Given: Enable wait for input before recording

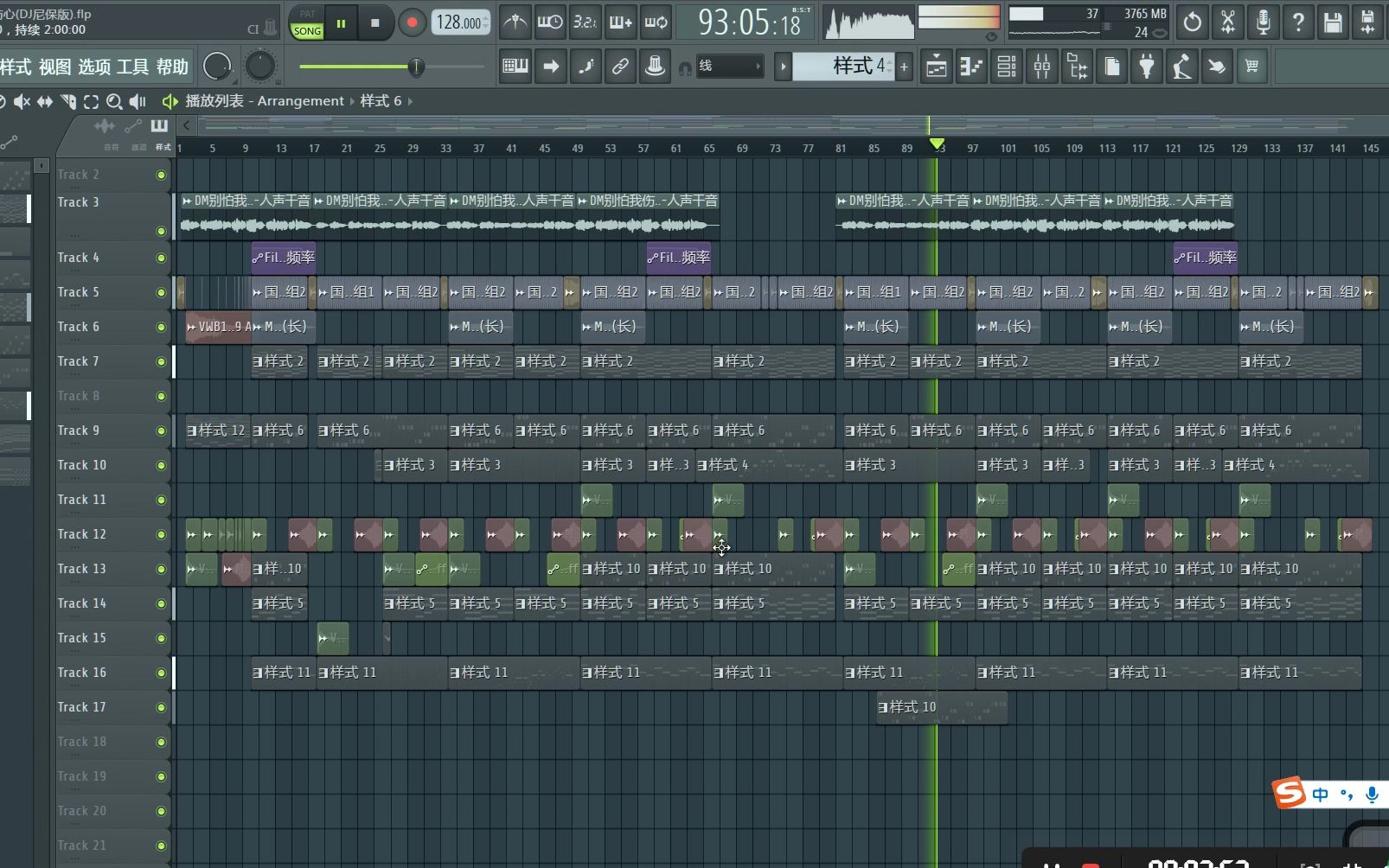Looking at the screenshot, I should coord(550,22).
